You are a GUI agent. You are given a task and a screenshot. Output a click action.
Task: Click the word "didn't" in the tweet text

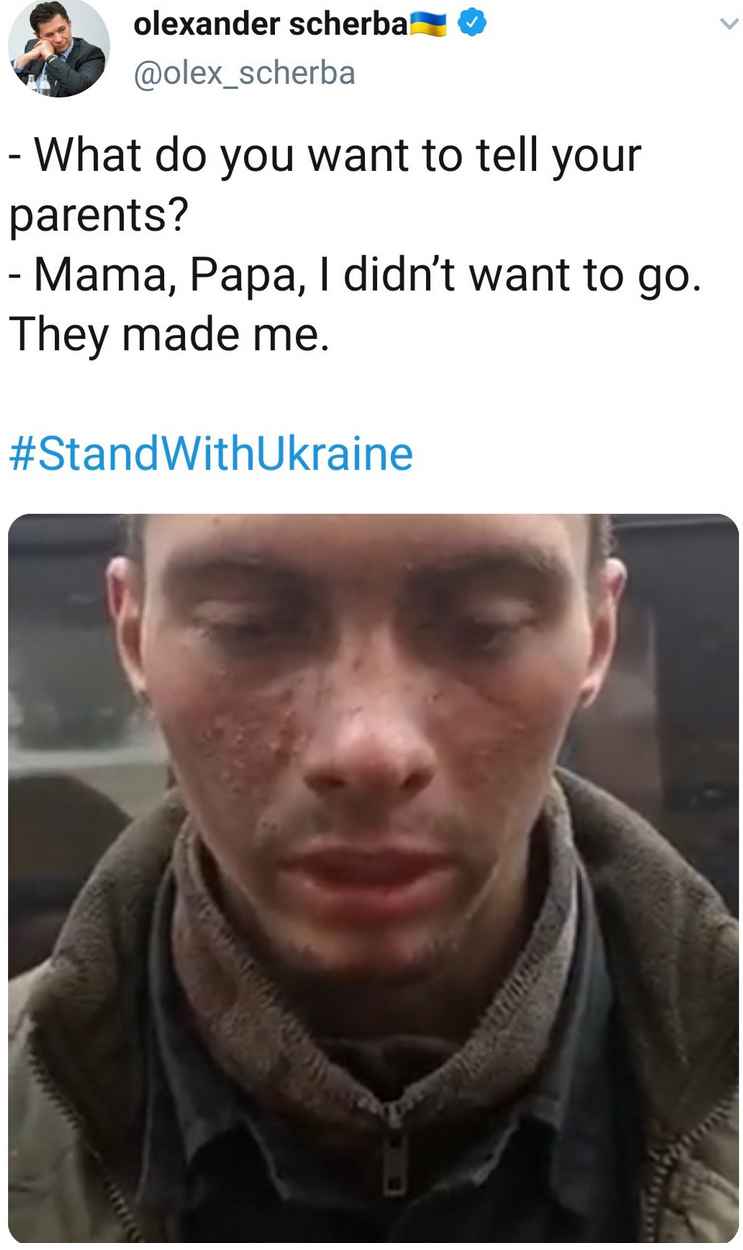[410, 277]
